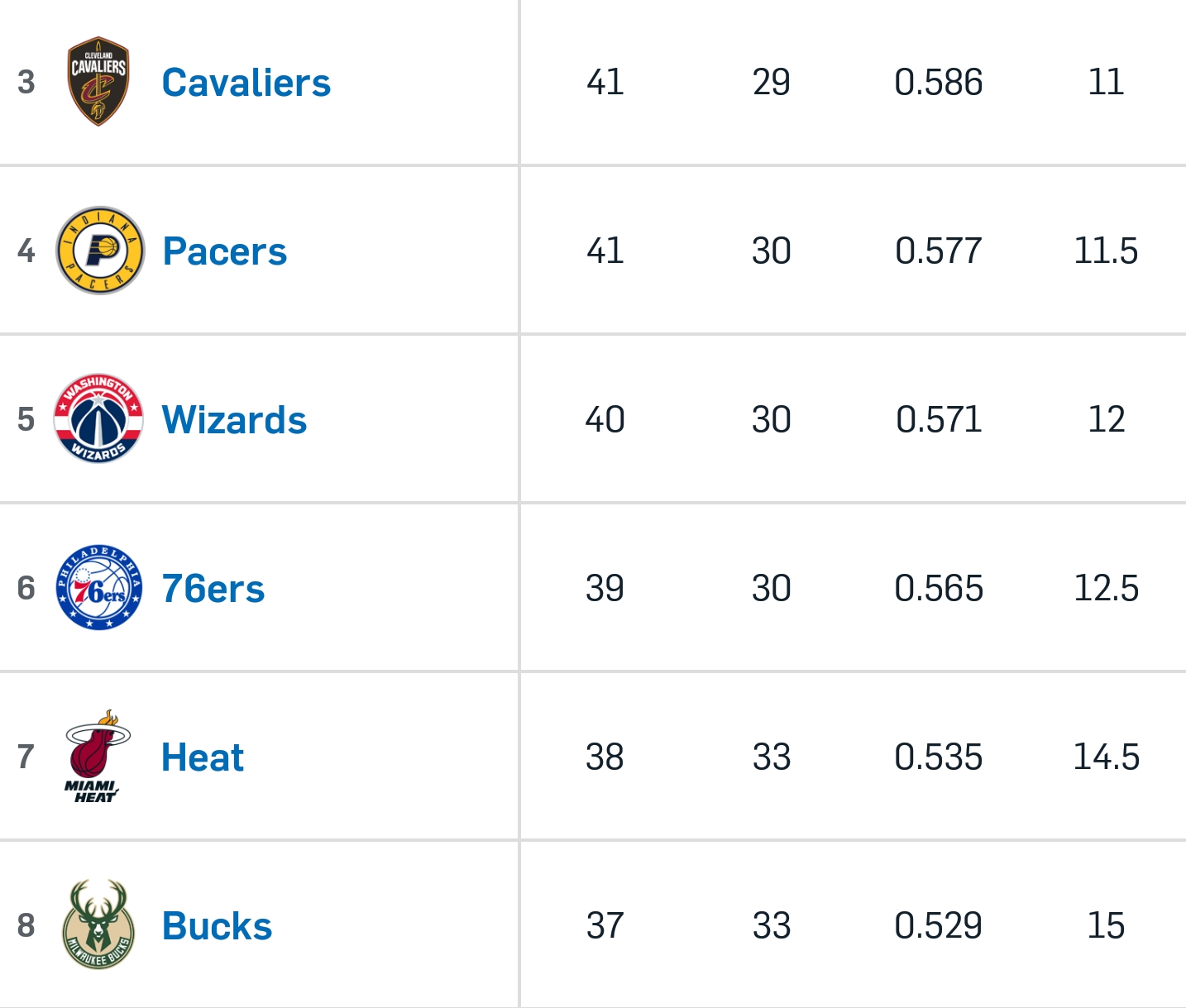
Task: Click the Indiana Pacers logo
Action: tap(100, 251)
